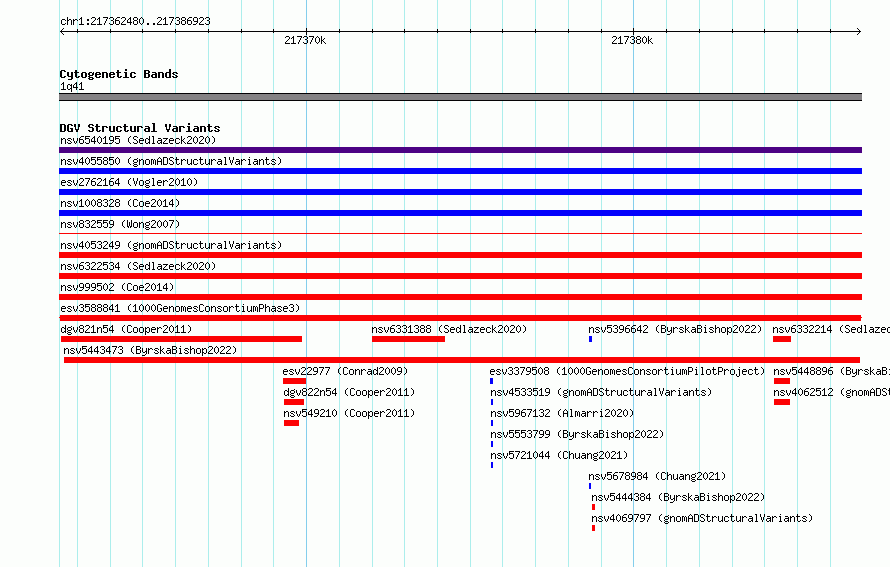Click the DGV Structural Variants track title
Viewport: 890px width, 567px height.
click(140, 128)
